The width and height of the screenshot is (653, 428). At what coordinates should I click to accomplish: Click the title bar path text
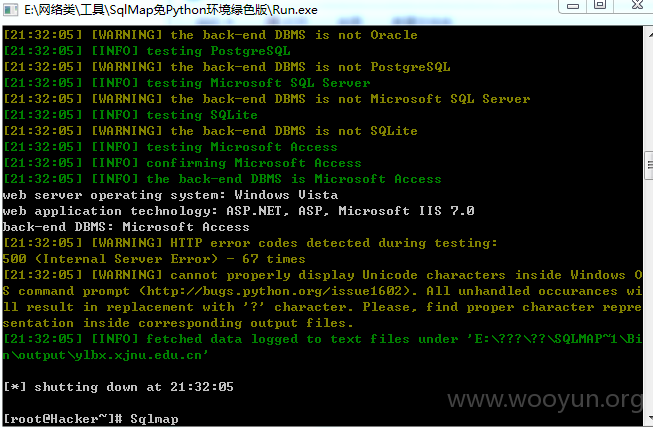171,10
